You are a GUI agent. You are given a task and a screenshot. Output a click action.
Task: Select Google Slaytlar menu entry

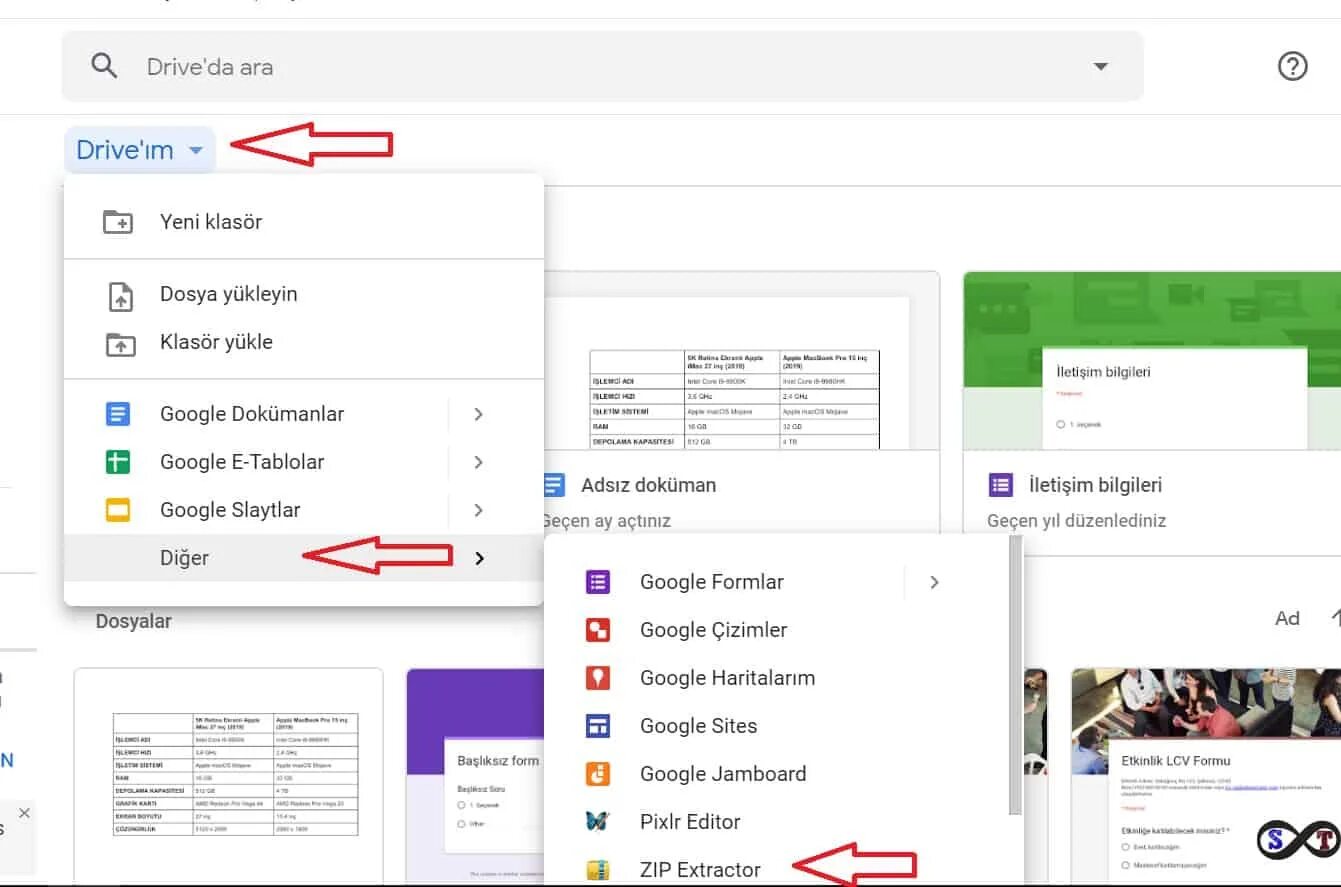(x=304, y=510)
